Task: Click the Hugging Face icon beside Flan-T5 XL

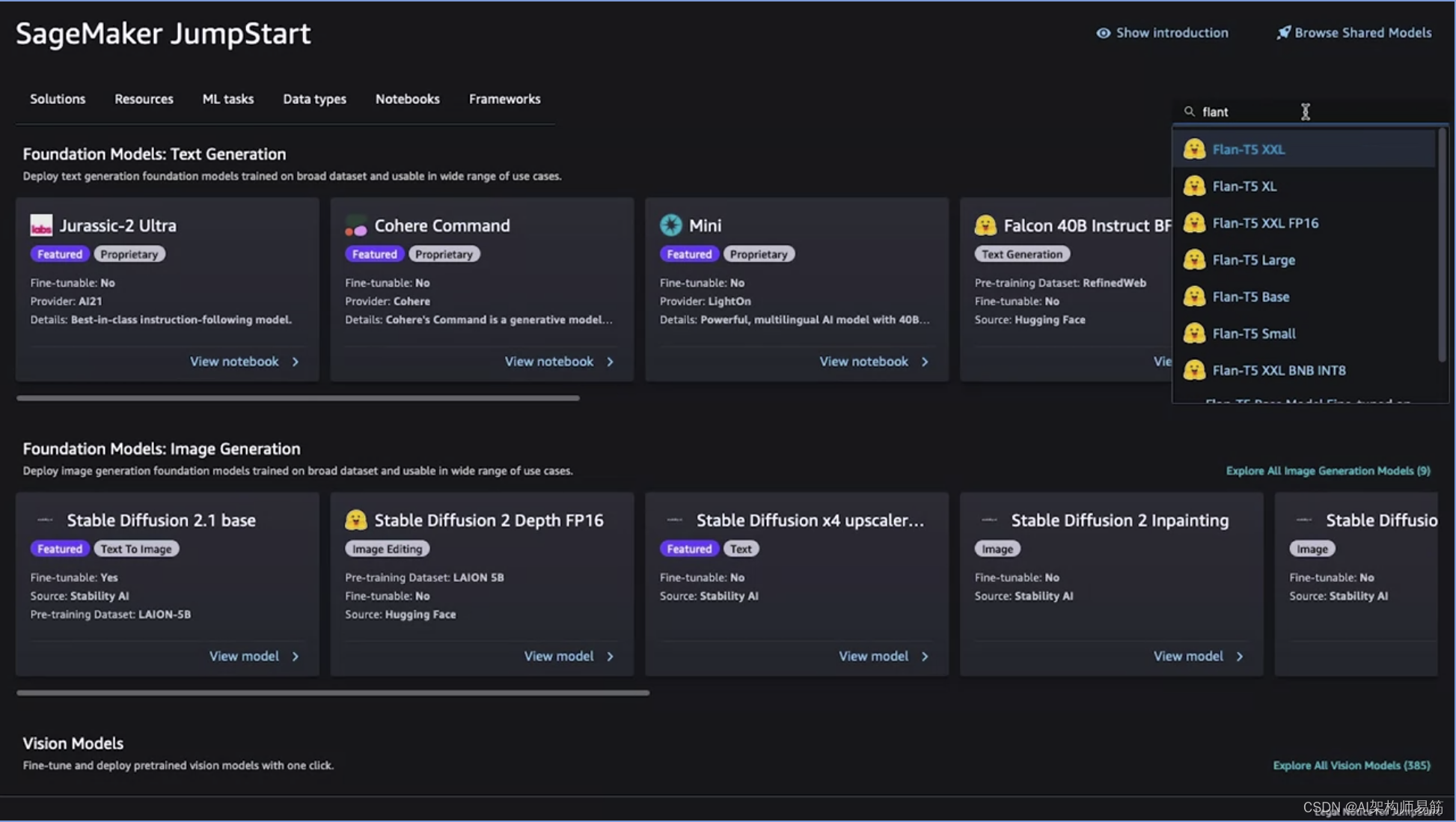Action: [1194, 186]
